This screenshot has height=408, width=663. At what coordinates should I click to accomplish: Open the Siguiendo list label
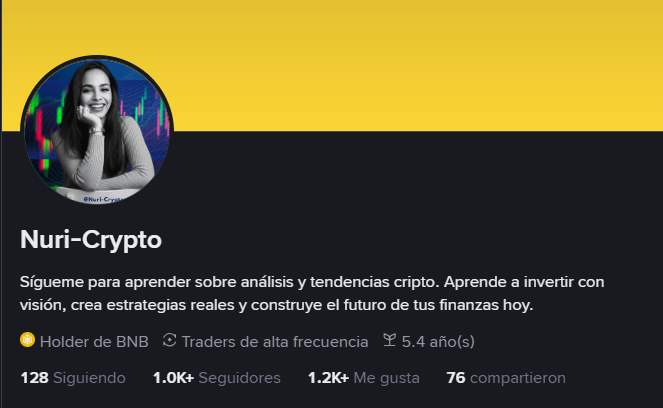pos(89,378)
